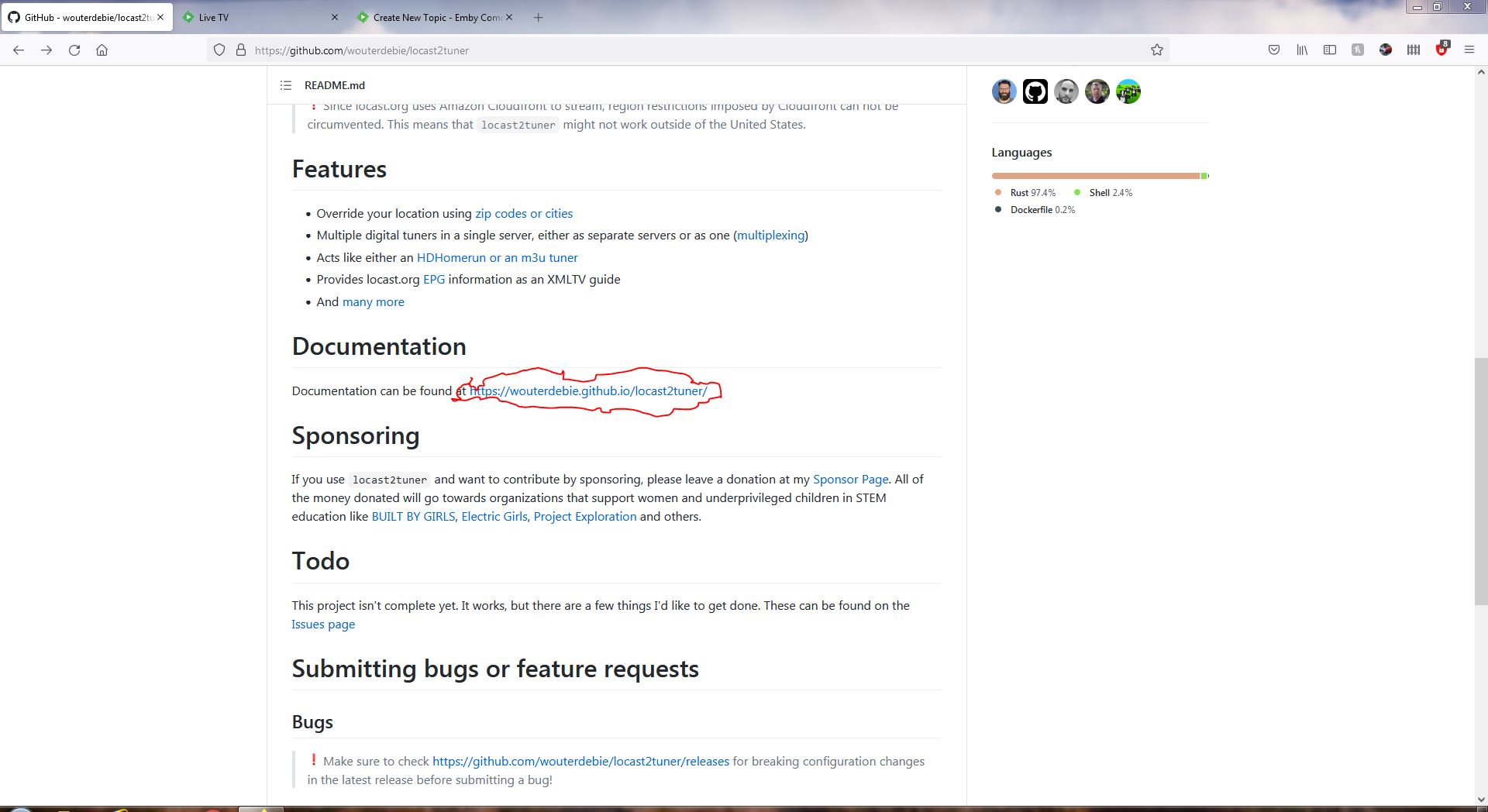
Task: Click the Features heading
Action: (339, 169)
